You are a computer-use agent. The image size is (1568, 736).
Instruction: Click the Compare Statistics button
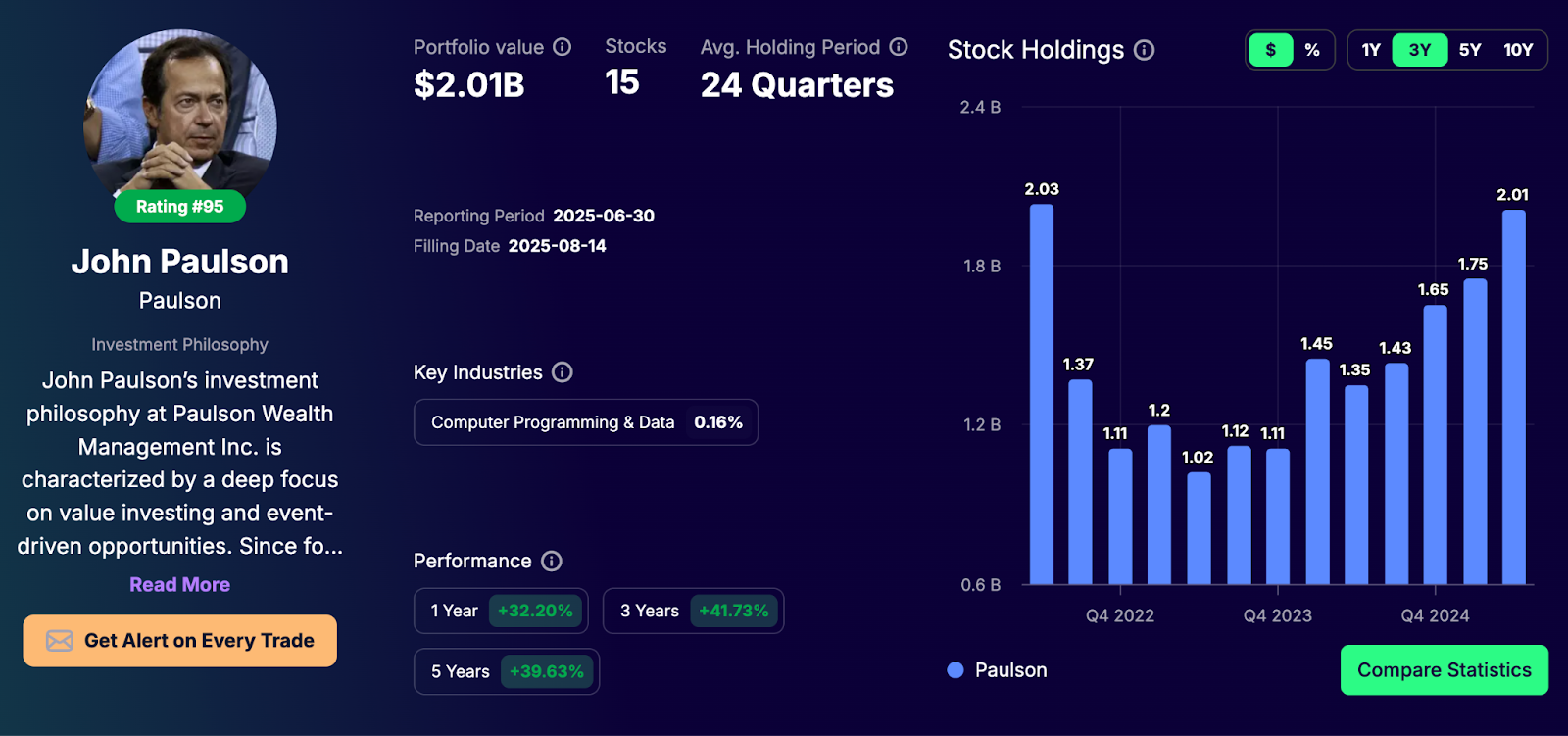click(1445, 670)
